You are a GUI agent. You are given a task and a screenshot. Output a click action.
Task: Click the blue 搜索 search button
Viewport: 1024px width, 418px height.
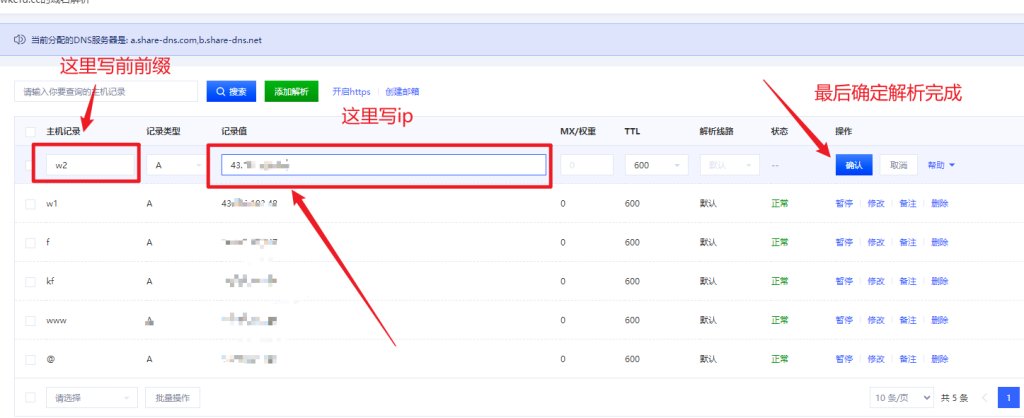pyautogui.click(x=231, y=92)
